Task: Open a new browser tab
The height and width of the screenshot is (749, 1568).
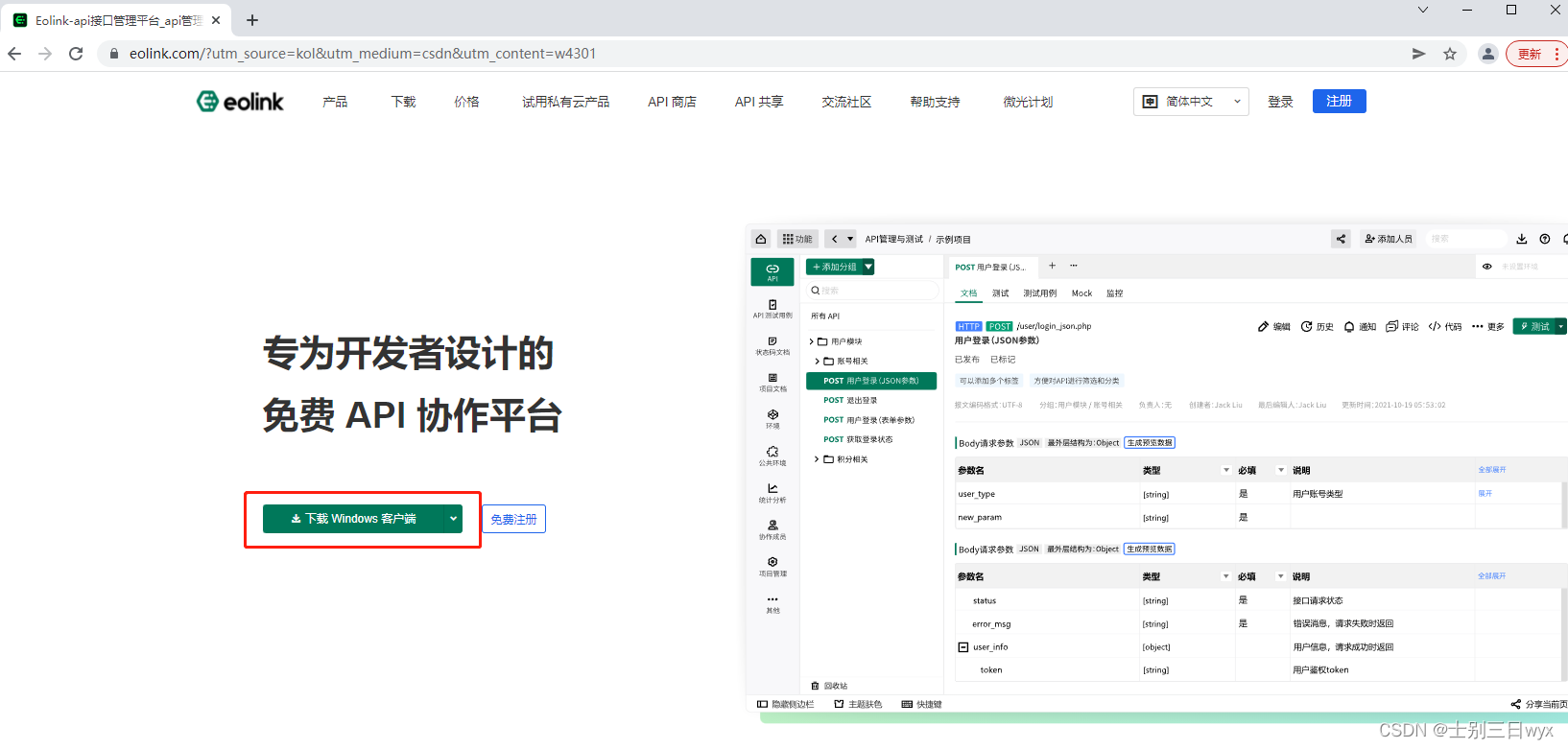Action: pos(252,20)
